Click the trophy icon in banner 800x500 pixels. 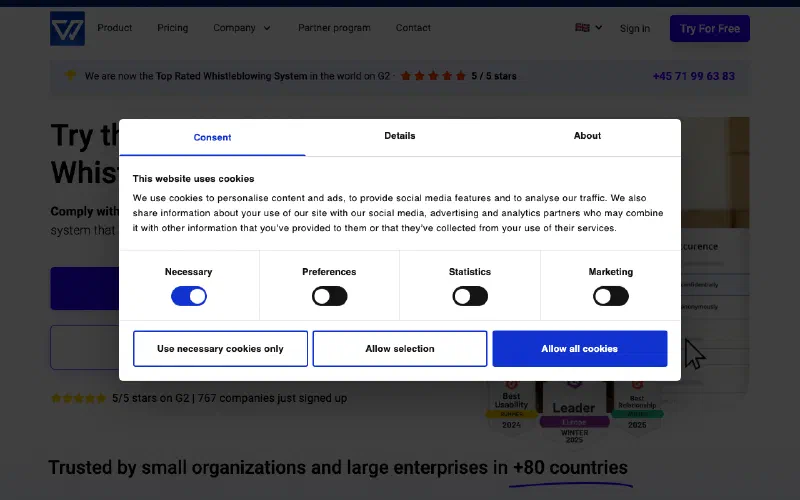point(71,75)
